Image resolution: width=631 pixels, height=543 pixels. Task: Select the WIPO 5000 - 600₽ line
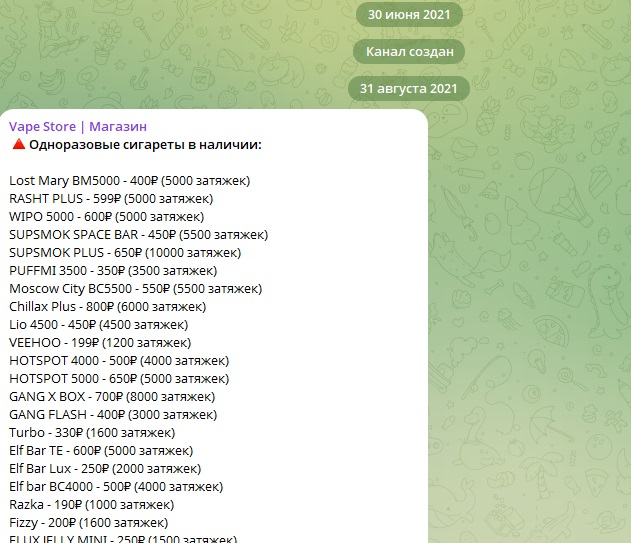(107, 217)
